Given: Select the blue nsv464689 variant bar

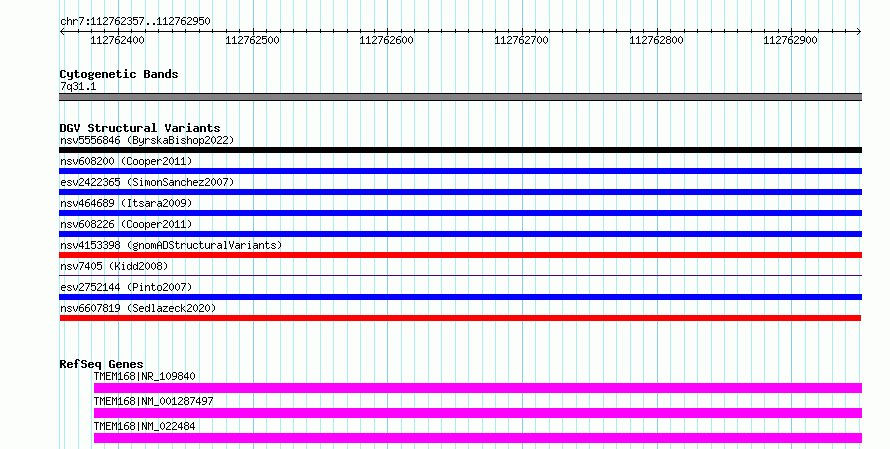Looking at the screenshot, I should [460, 213].
